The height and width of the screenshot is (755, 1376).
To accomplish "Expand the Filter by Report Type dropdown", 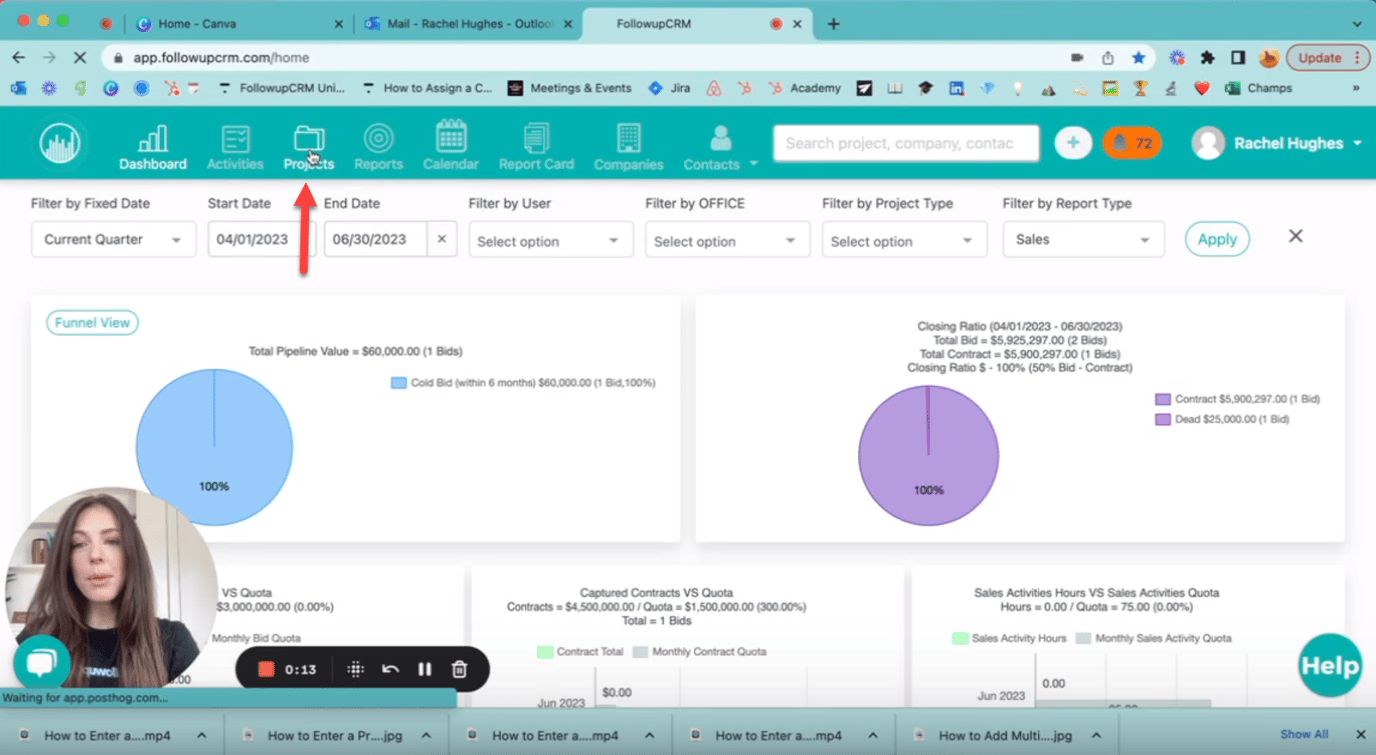I will (x=1083, y=240).
